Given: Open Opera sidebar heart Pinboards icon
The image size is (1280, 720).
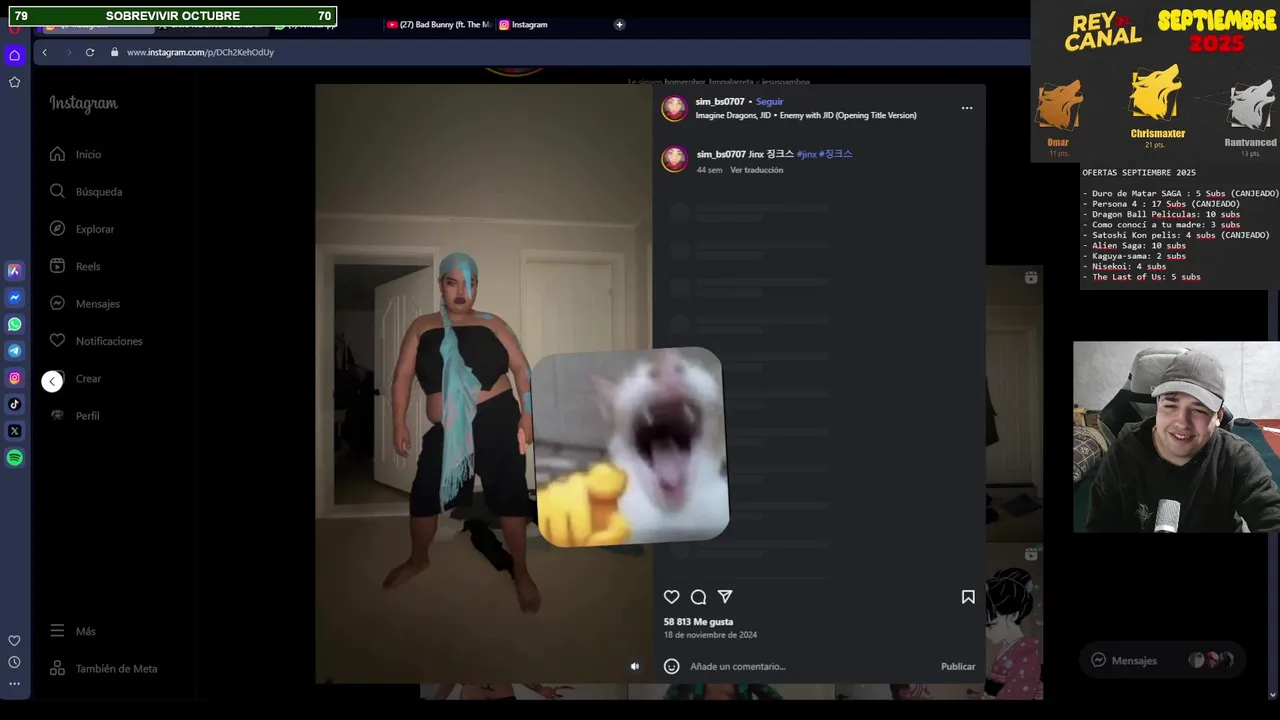Looking at the screenshot, I should (14, 641).
